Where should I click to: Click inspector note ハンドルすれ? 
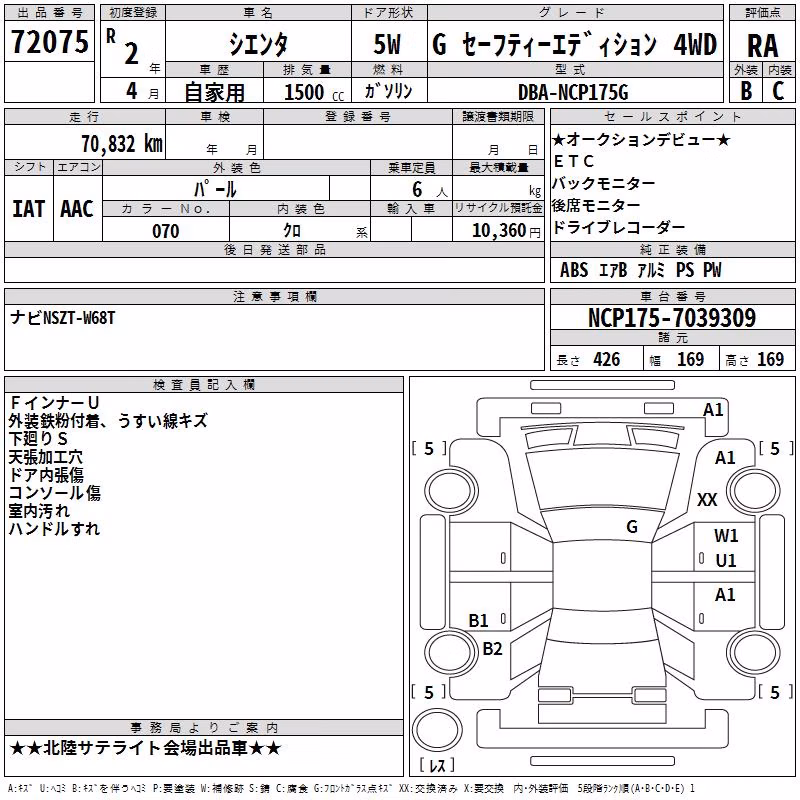pos(54,528)
